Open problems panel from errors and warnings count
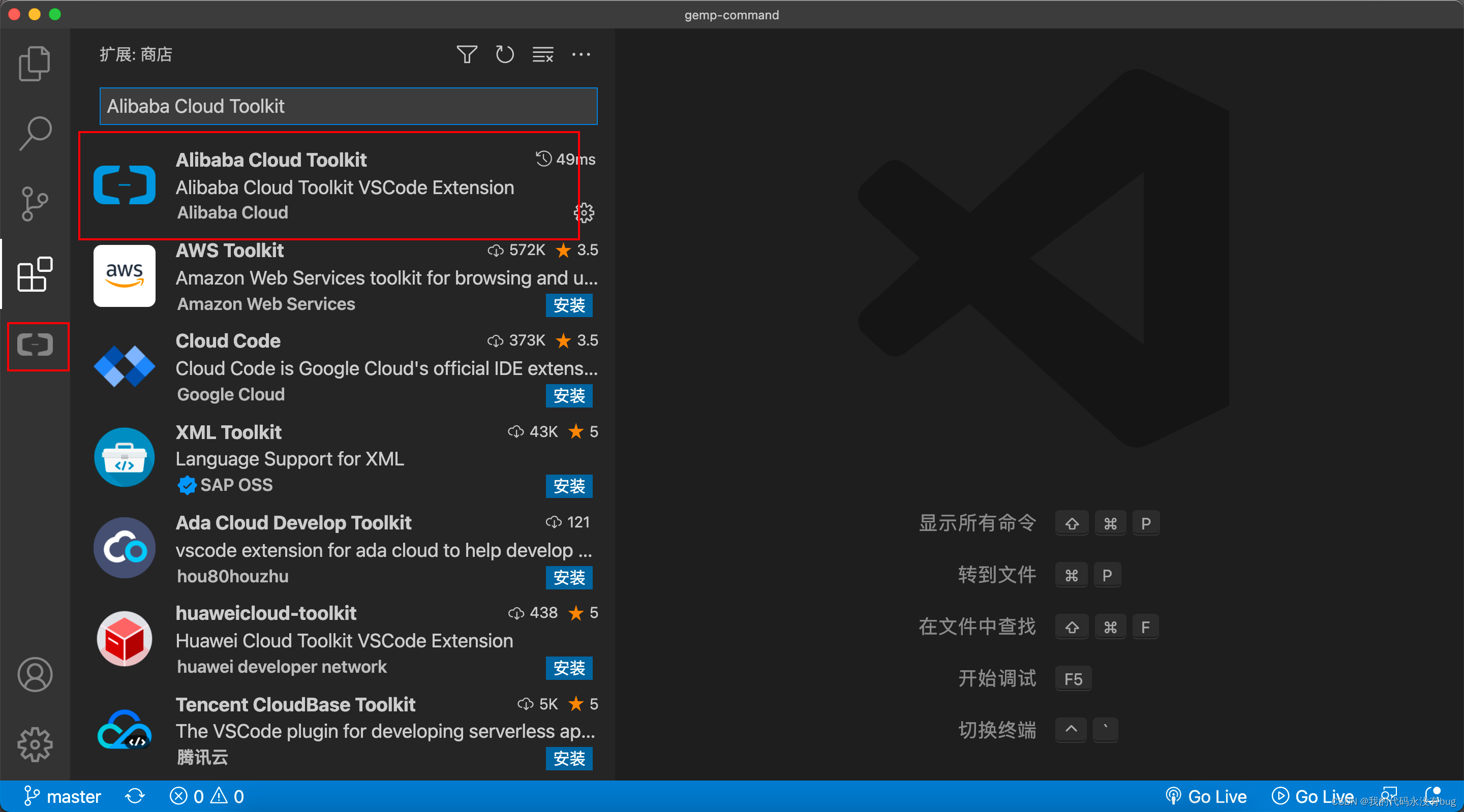Viewport: 1464px width, 812px height. [207, 796]
